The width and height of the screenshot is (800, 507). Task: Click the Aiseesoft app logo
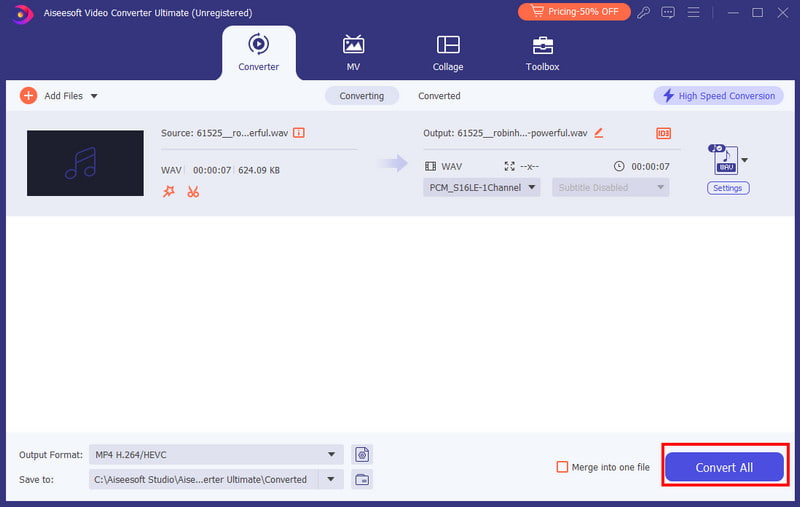tap(22, 13)
